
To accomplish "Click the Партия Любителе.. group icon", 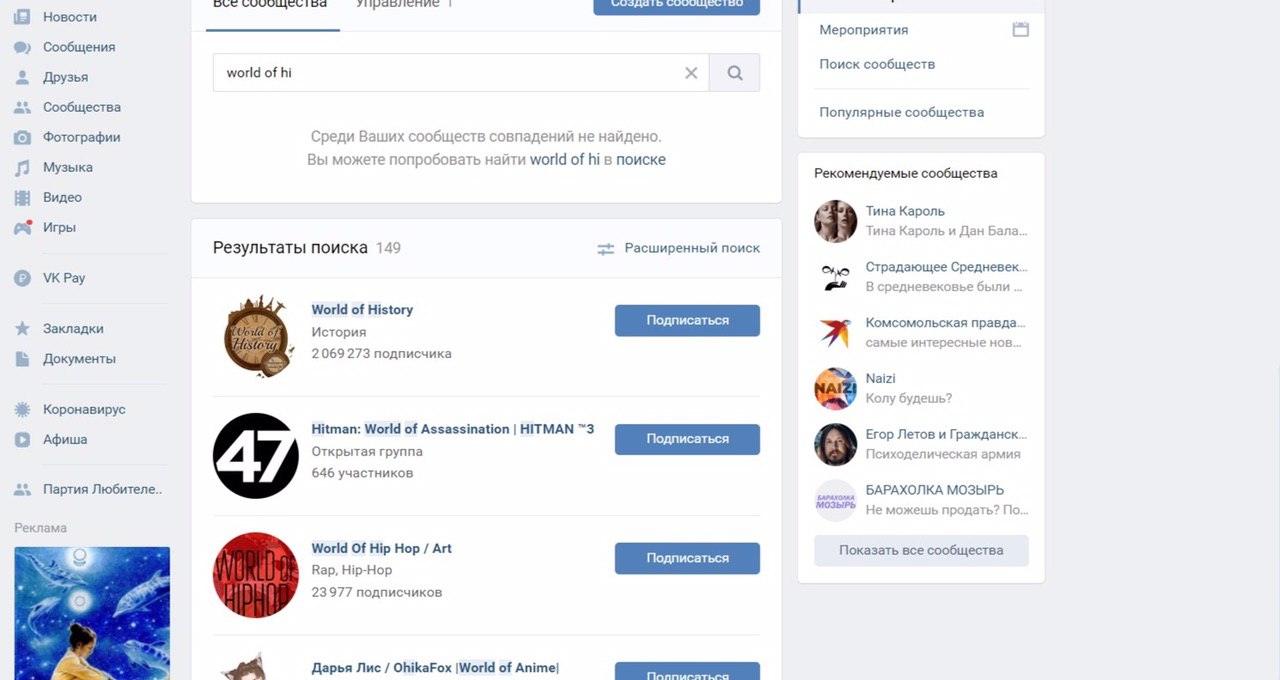I will (22, 490).
